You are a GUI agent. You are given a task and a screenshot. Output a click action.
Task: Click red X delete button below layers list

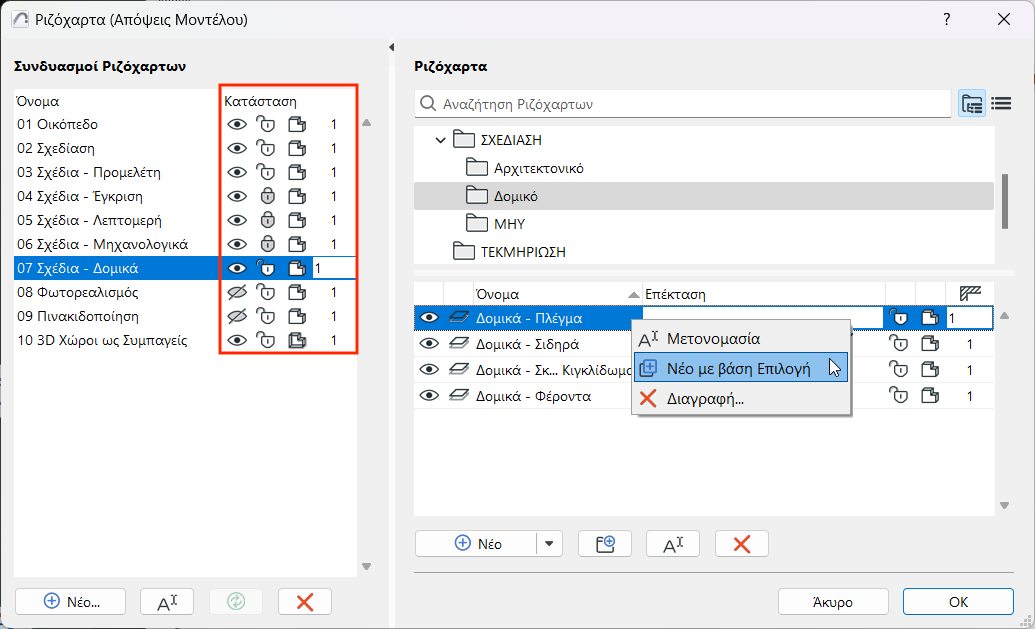(x=741, y=544)
